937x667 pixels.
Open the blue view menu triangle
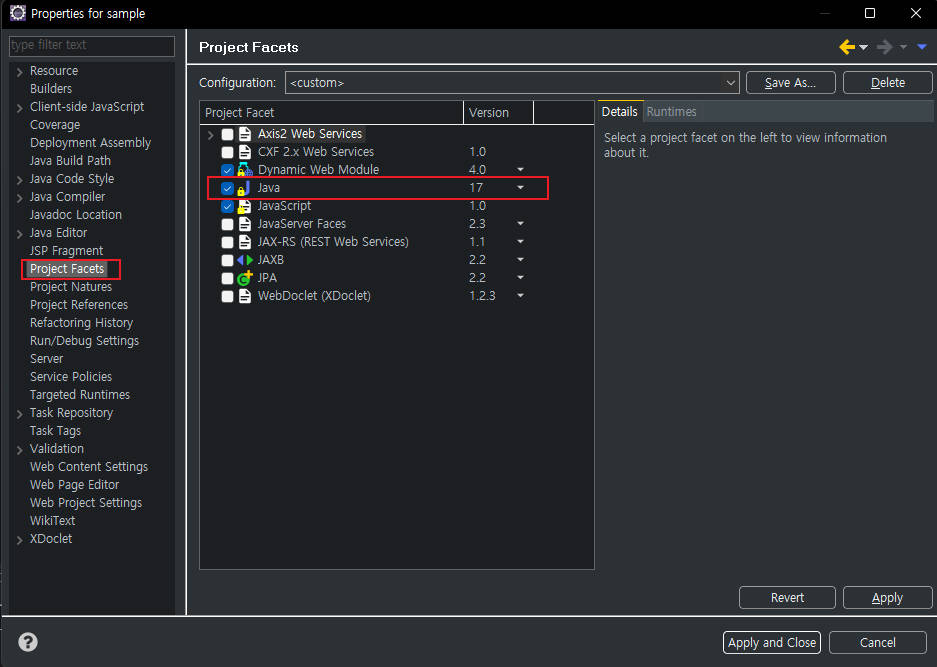tap(922, 47)
